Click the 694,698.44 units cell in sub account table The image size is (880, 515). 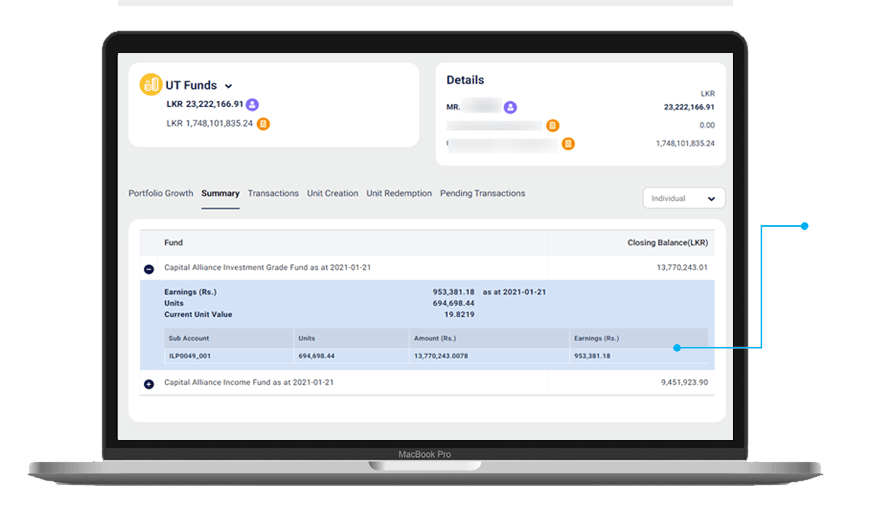(351, 356)
